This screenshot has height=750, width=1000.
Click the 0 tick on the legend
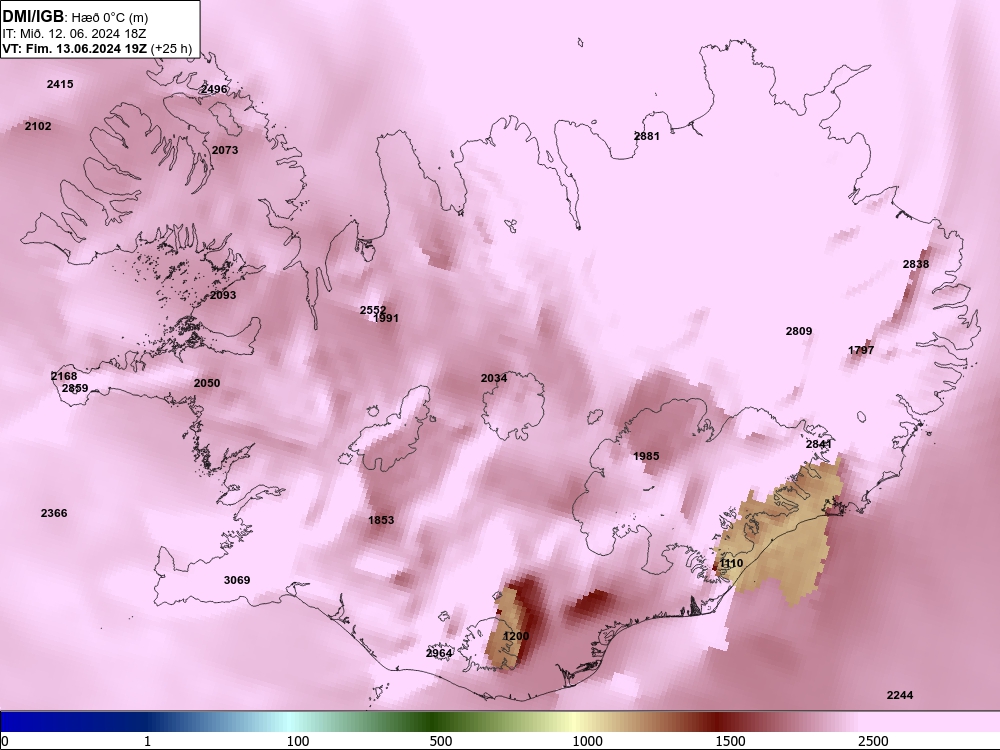click(x=5, y=741)
